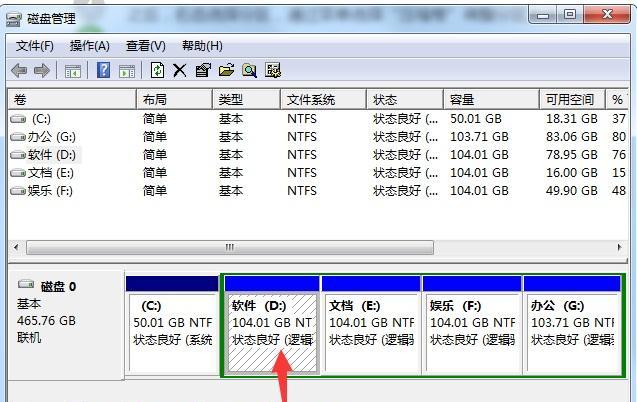This screenshot has height=402, width=637.
Task: Sort by the 可用空间 column header
Action: click(x=572, y=99)
